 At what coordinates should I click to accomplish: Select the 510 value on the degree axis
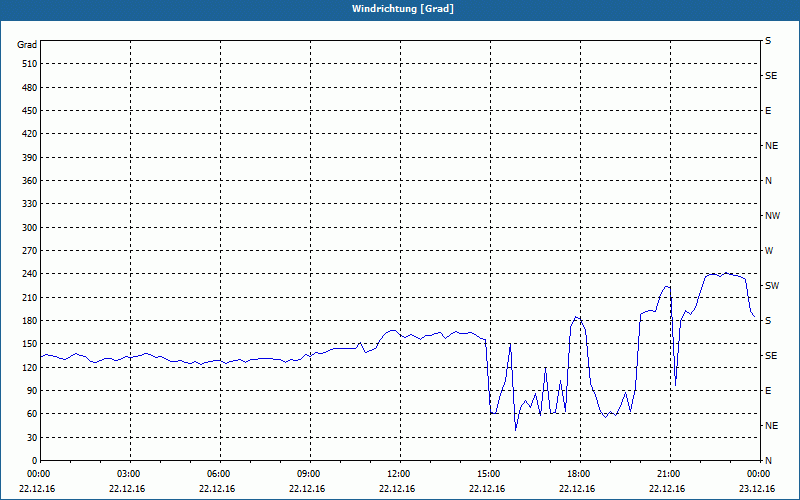coord(29,64)
